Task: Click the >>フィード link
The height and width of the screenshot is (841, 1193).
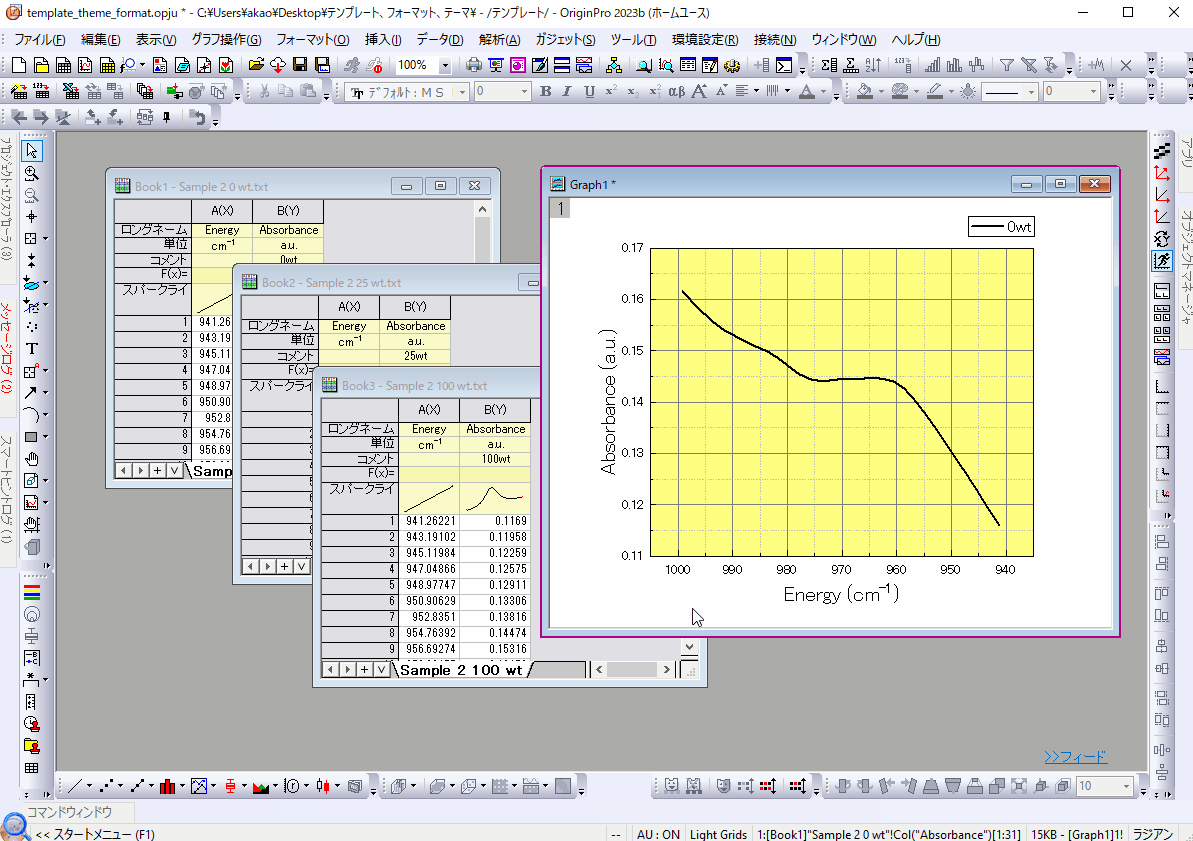Action: pos(1075,757)
